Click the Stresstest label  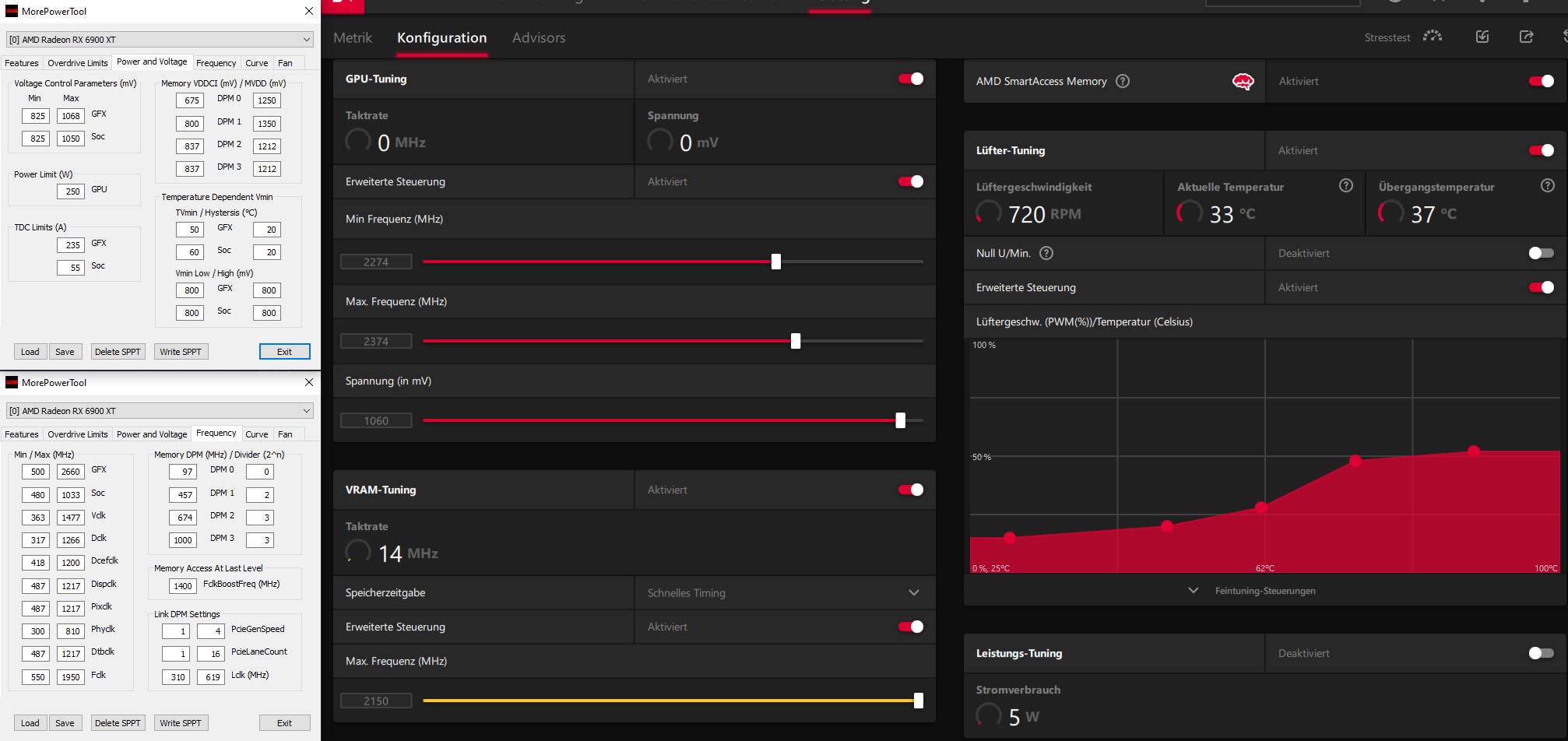point(1387,37)
